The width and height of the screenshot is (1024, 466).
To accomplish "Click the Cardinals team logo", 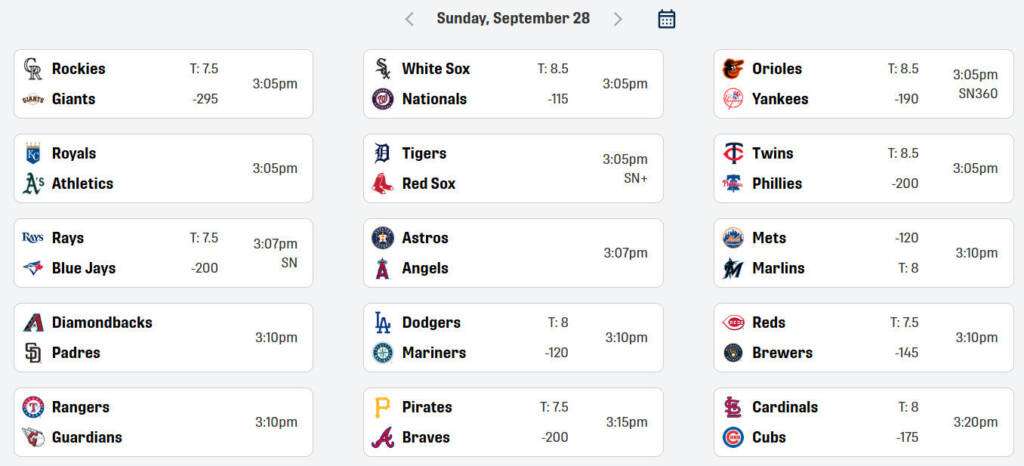I will click(733, 407).
